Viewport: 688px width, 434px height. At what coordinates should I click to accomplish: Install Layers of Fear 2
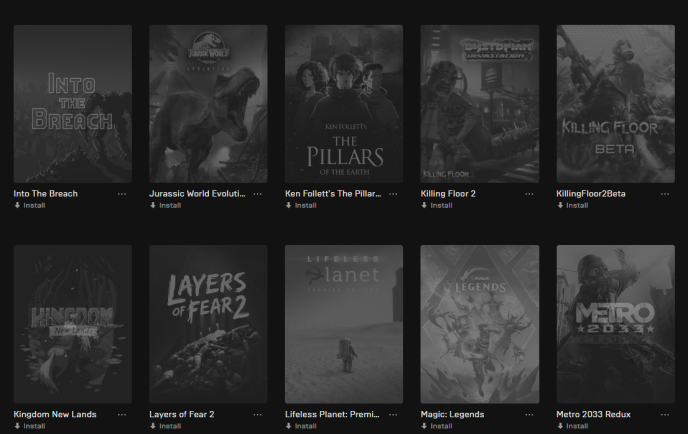pos(165,426)
